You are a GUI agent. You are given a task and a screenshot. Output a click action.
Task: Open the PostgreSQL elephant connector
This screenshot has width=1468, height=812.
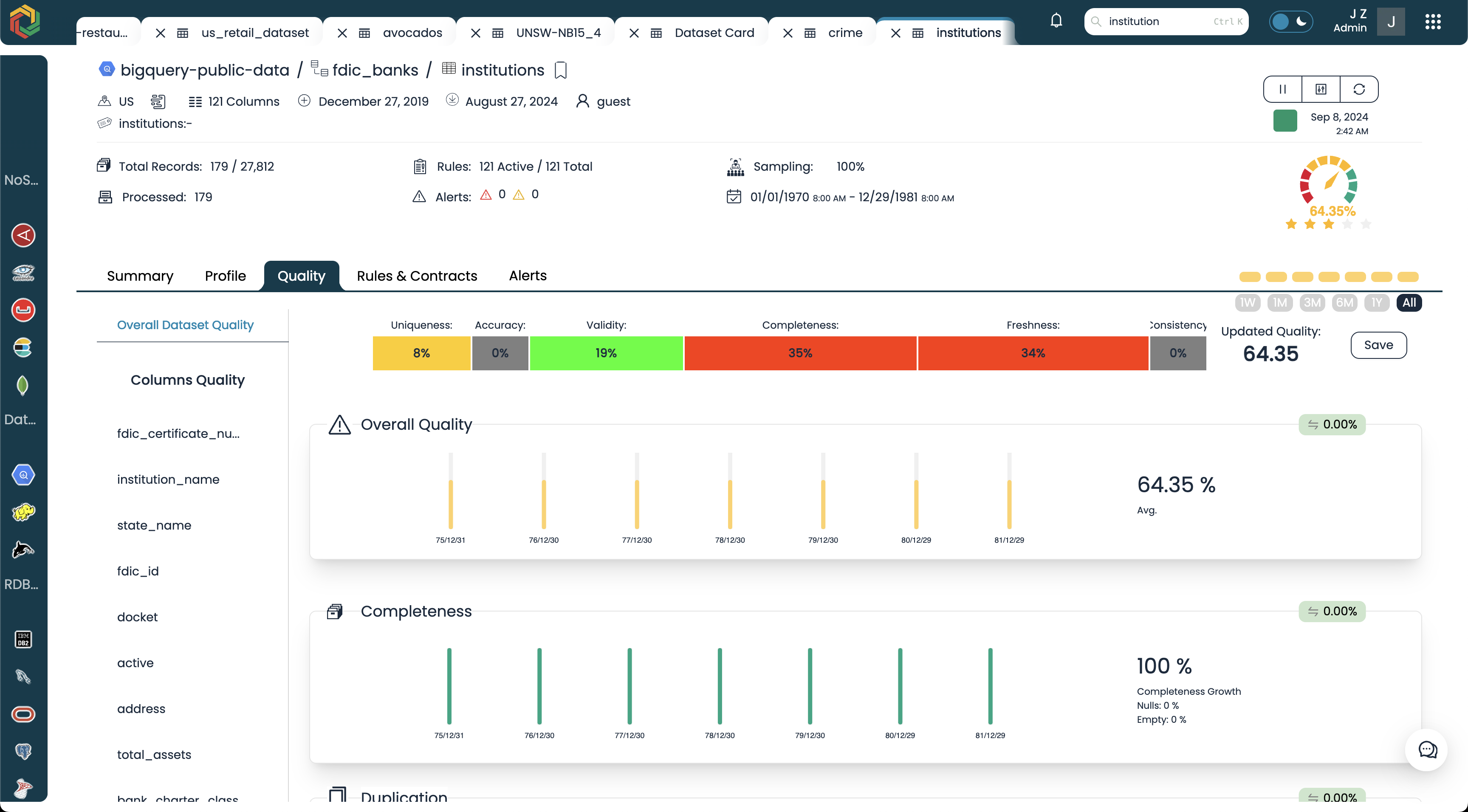tap(23, 752)
